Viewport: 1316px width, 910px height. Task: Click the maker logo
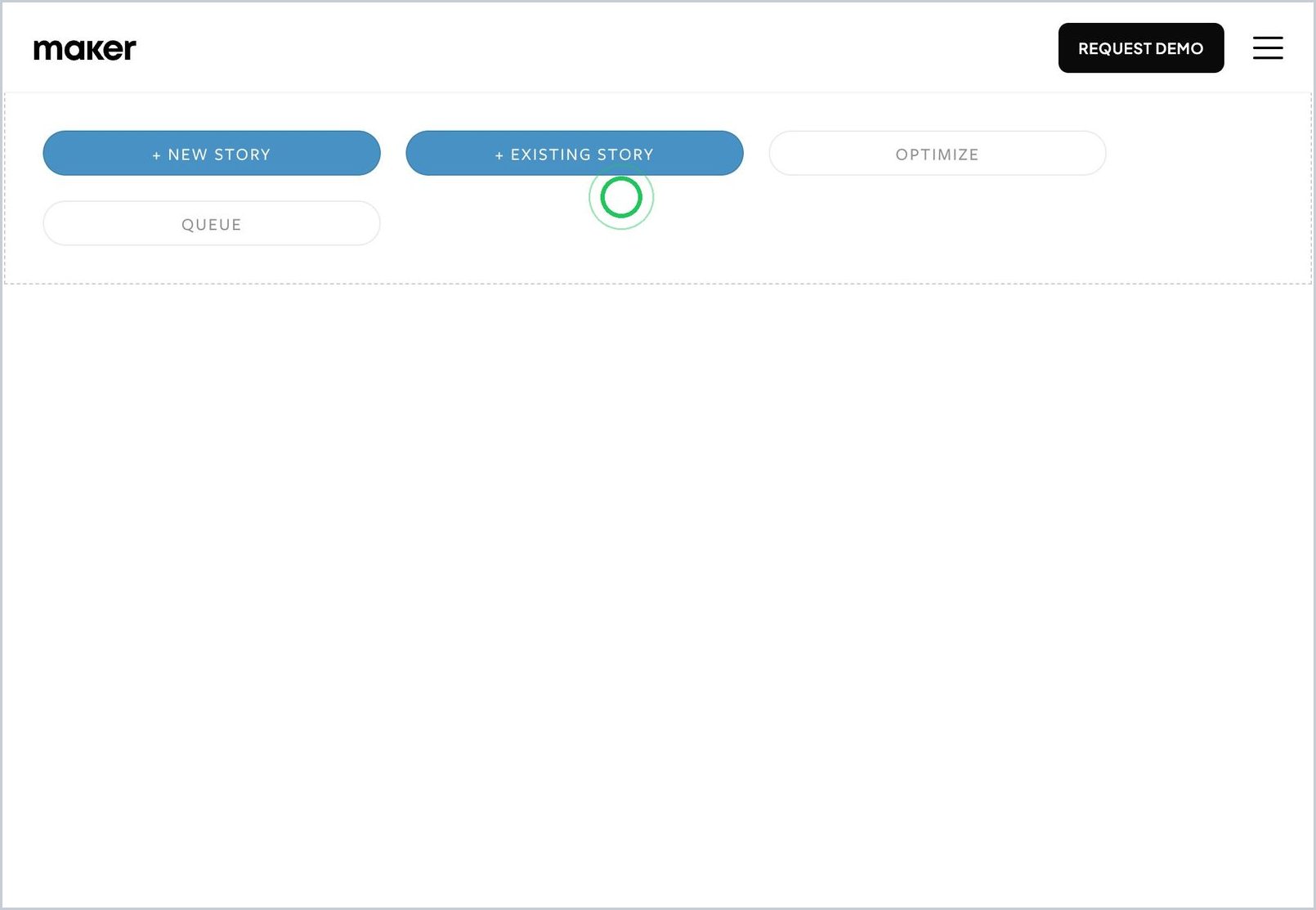(85, 50)
